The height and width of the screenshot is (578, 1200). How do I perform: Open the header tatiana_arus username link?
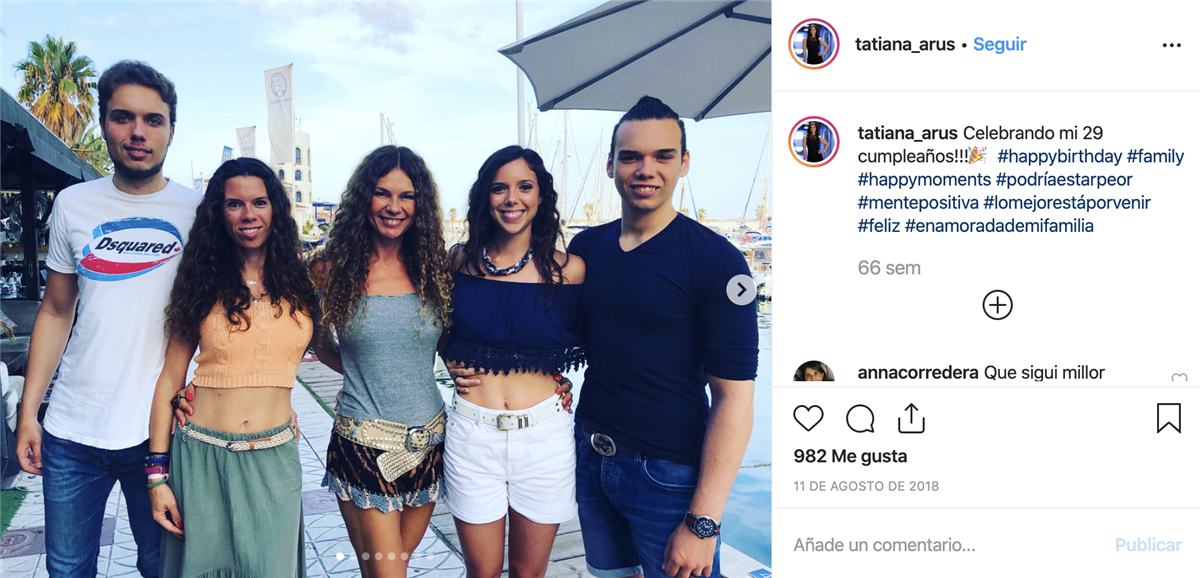905,44
